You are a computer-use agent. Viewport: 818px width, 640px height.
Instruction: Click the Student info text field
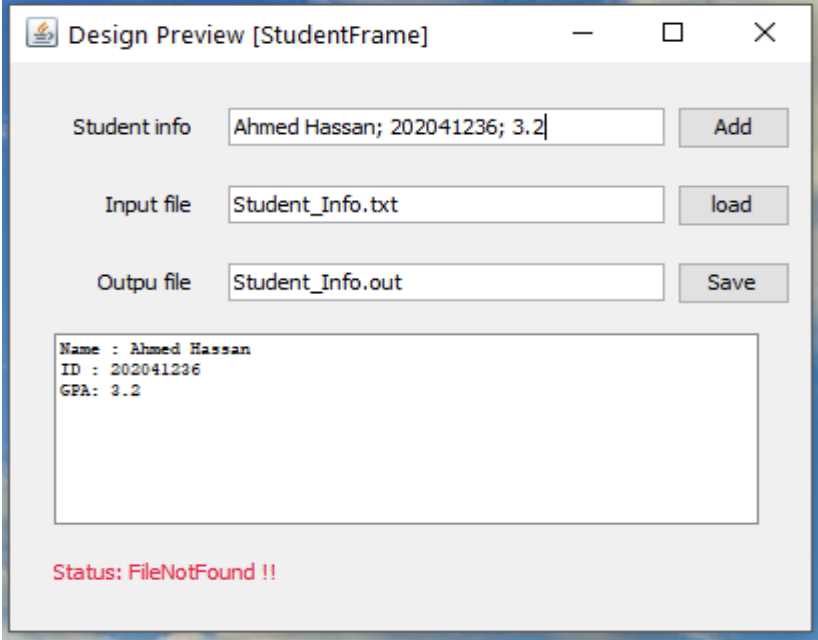(x=448, y=126)
